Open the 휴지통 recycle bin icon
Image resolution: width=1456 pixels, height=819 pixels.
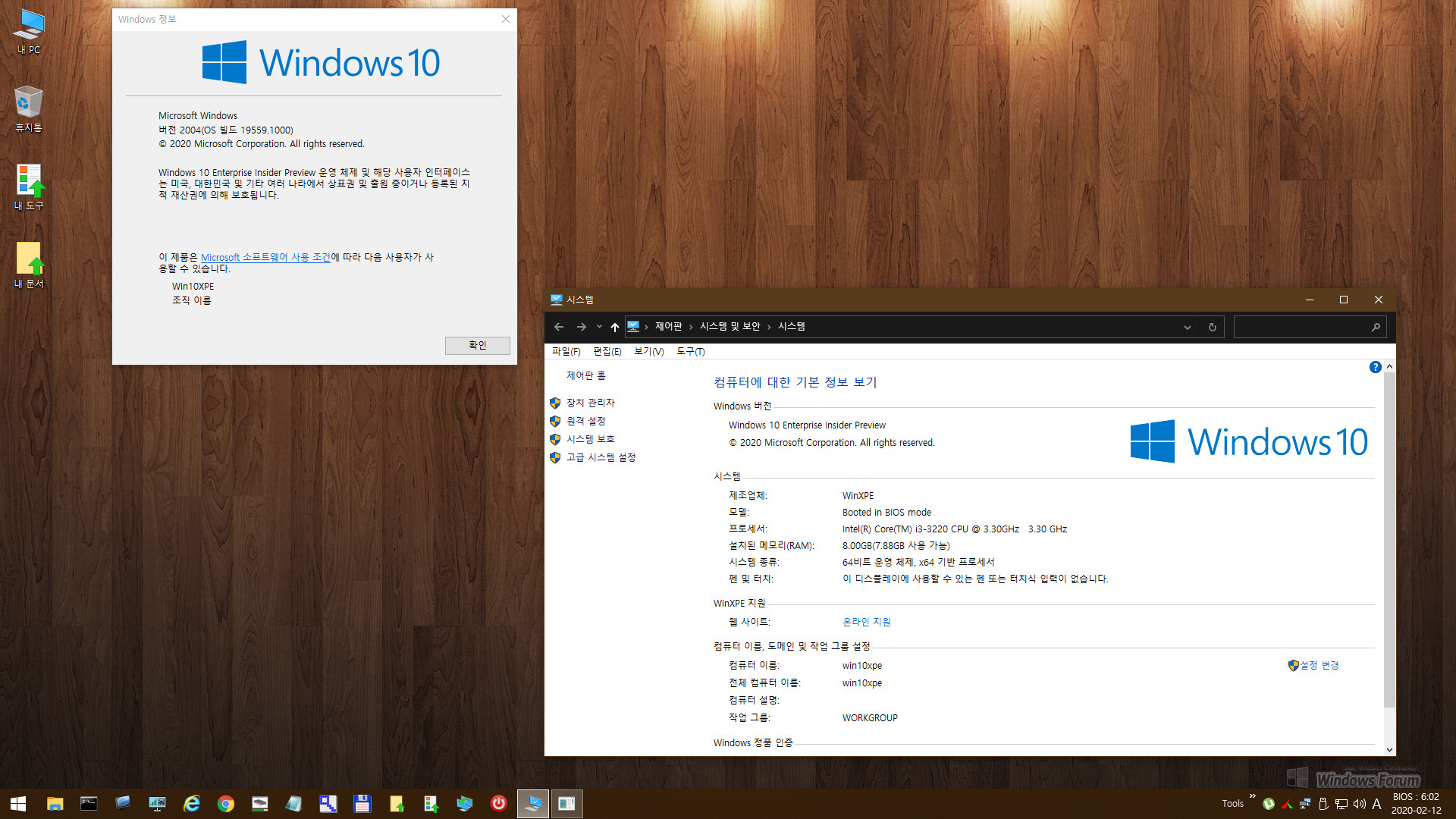click(x=29, y=110)
